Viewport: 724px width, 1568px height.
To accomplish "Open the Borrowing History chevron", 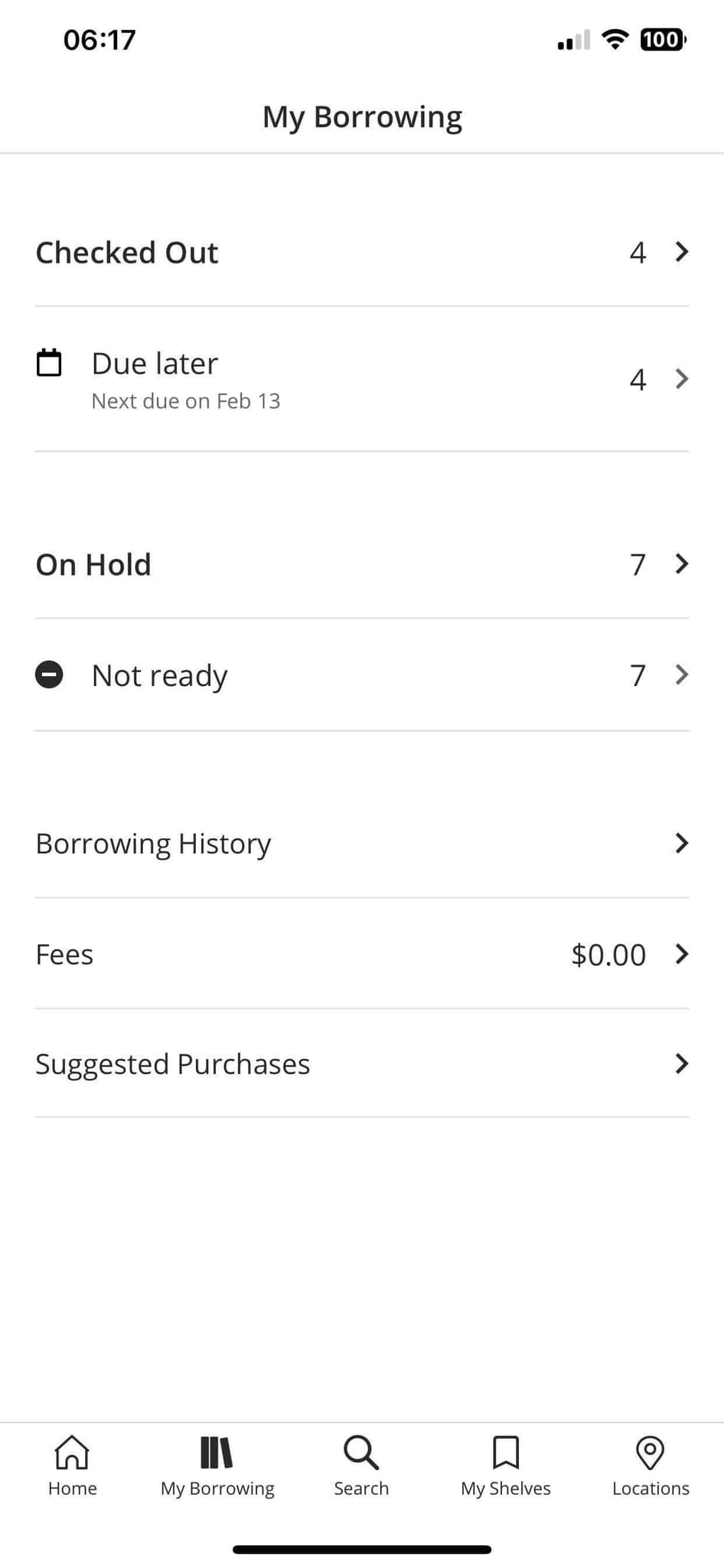I will [x=681, y=843].
